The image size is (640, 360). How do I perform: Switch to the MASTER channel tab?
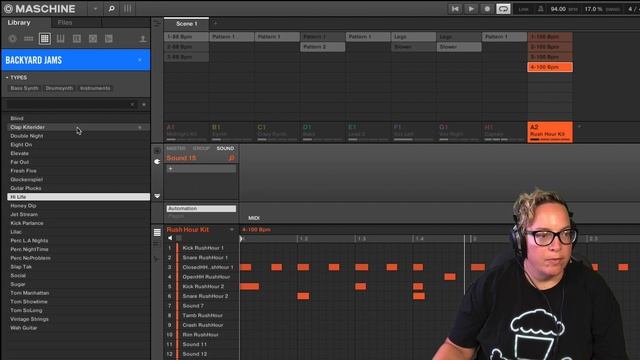(176, 149)
